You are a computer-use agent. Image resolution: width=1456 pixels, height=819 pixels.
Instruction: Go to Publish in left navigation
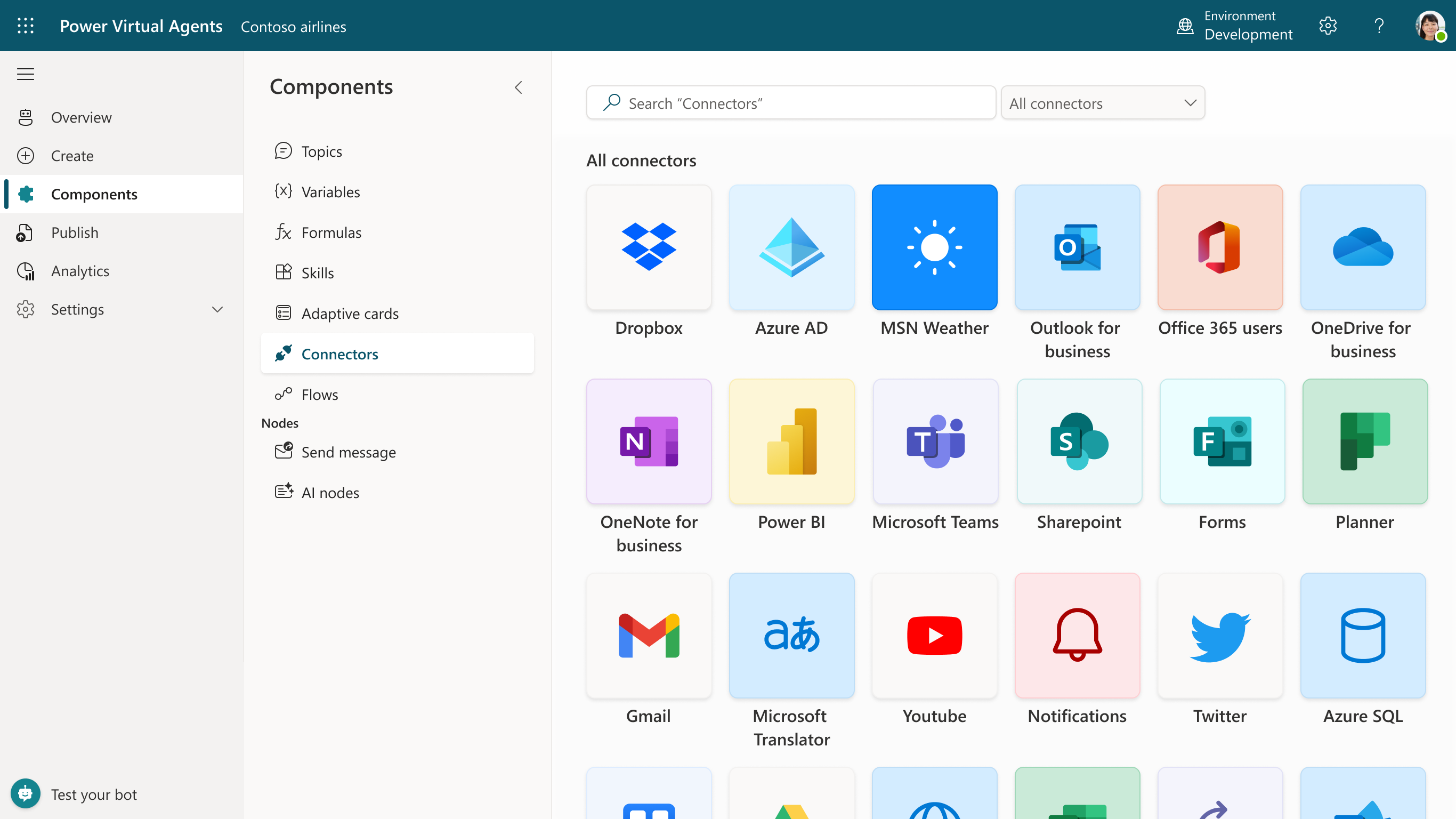coord(122,232)
